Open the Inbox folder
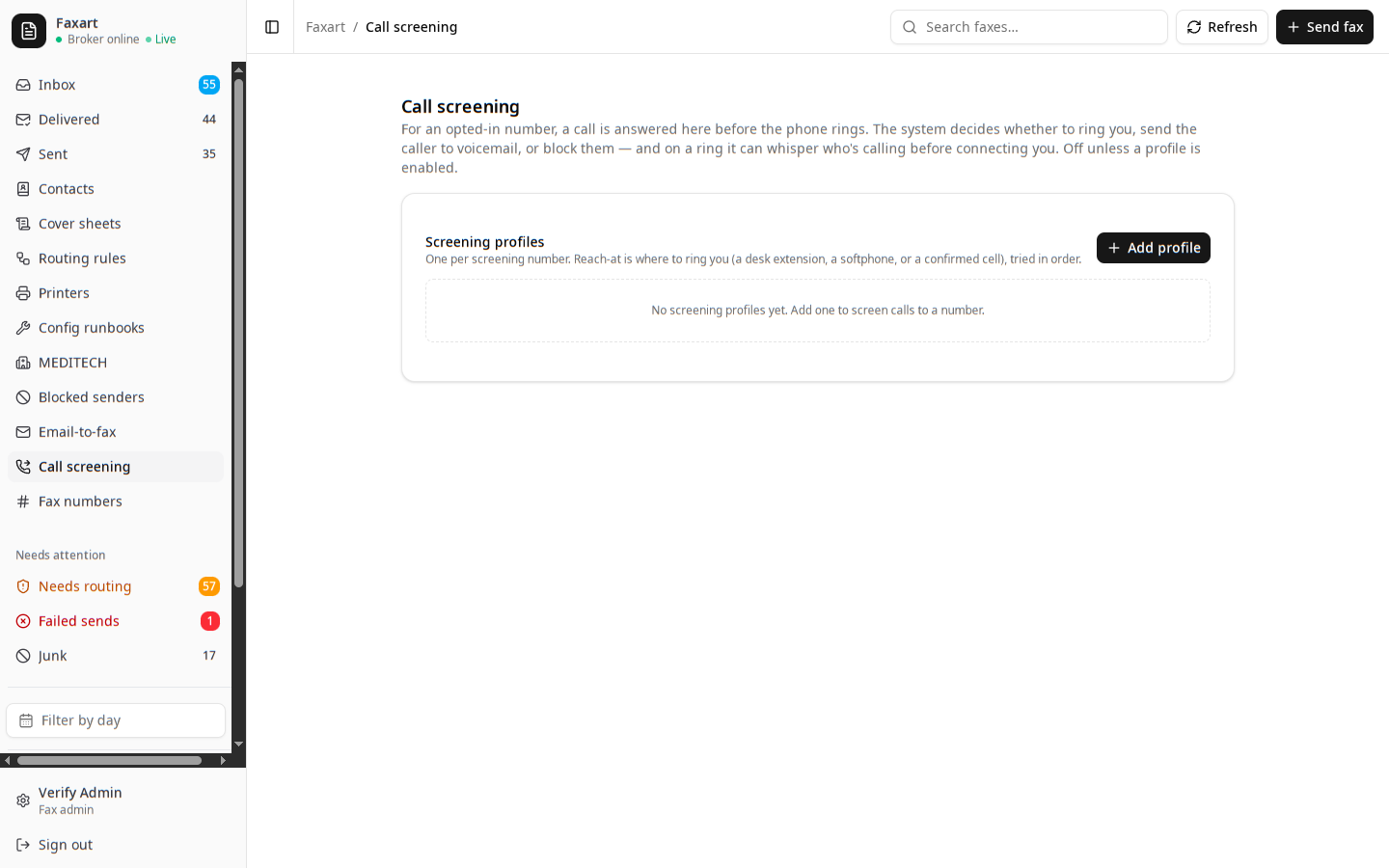Image resolution: width=1389 pixels, height=868 pixels. 116,85
